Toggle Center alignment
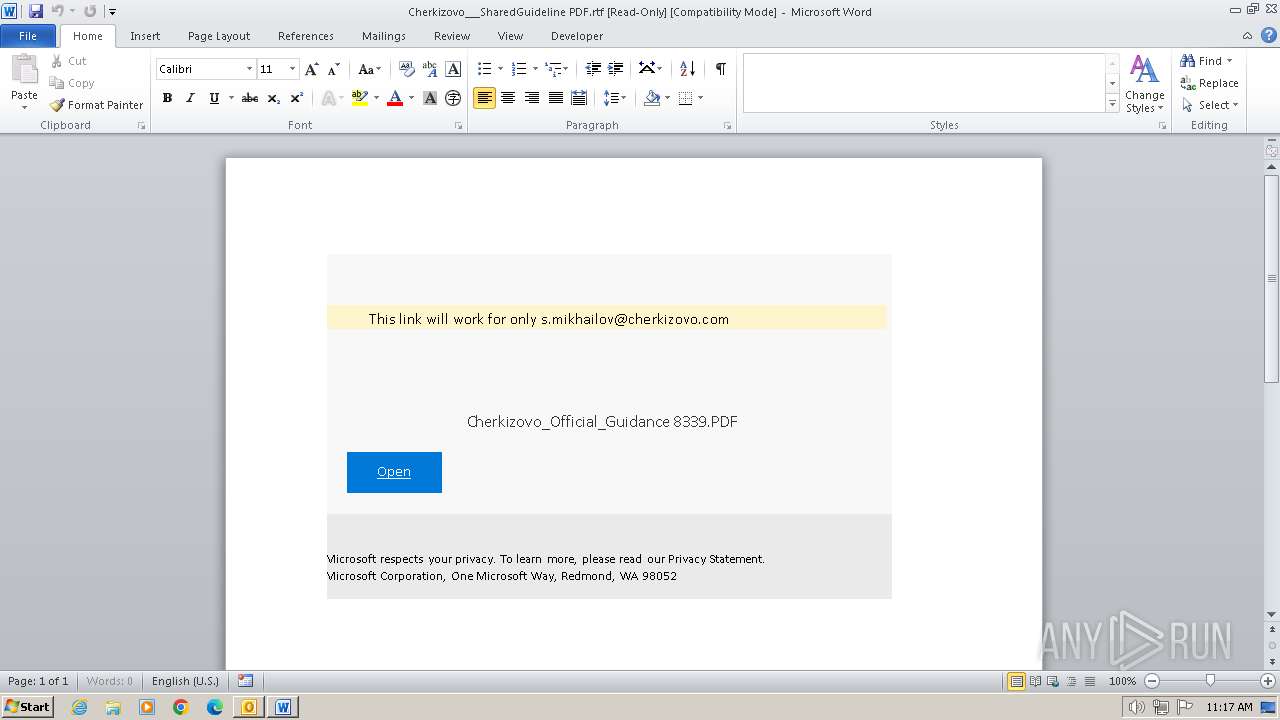The width and height of the screenshot is (1280, 720). point(508,98)
